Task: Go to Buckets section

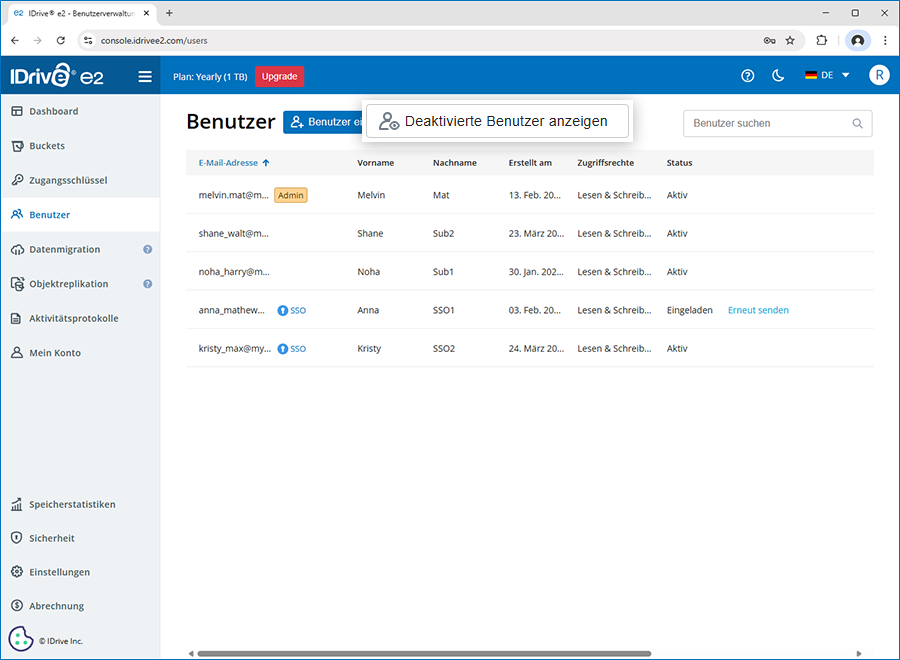Action: 47,146
